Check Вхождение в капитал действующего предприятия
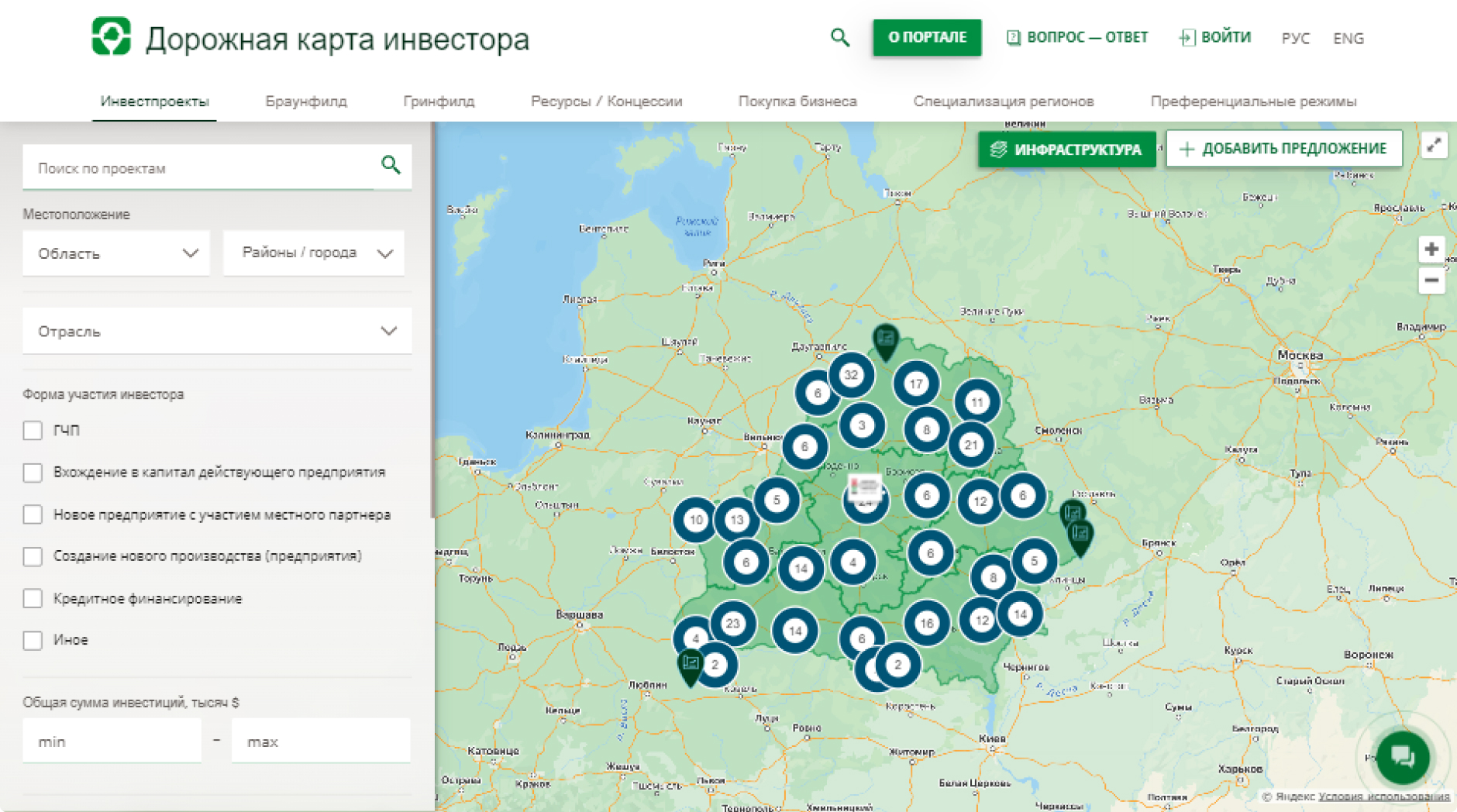The width and height of the screenshot is (1457, 812). tap(33, 472)
